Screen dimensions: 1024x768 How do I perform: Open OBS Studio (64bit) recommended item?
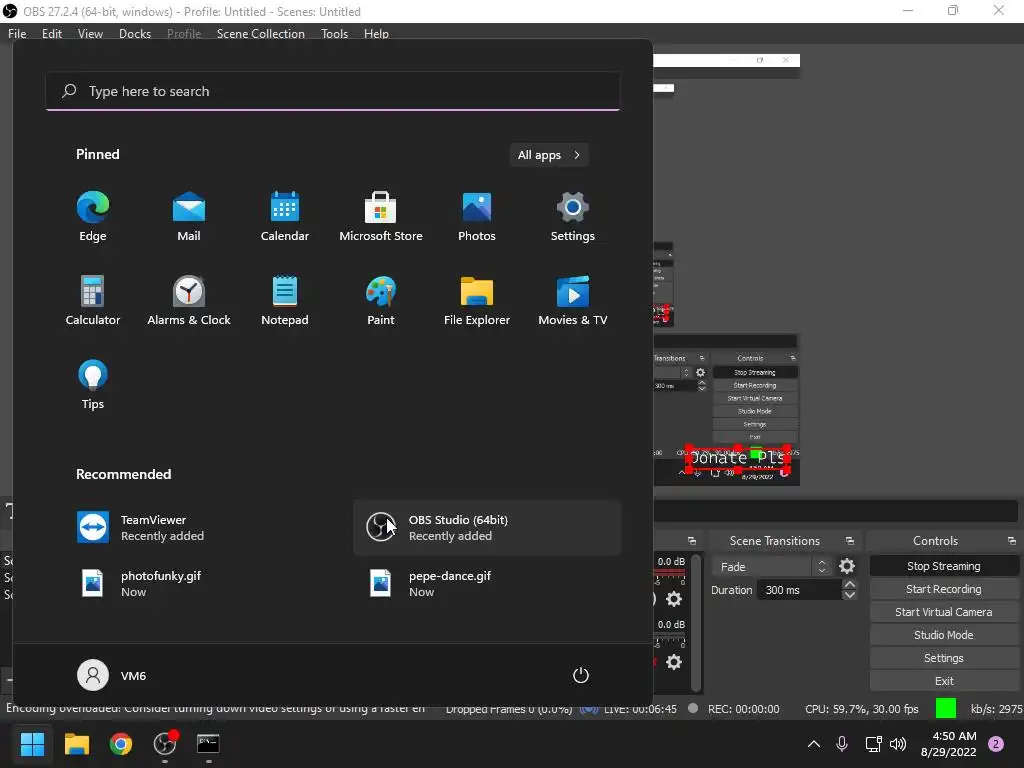(487, 528)
